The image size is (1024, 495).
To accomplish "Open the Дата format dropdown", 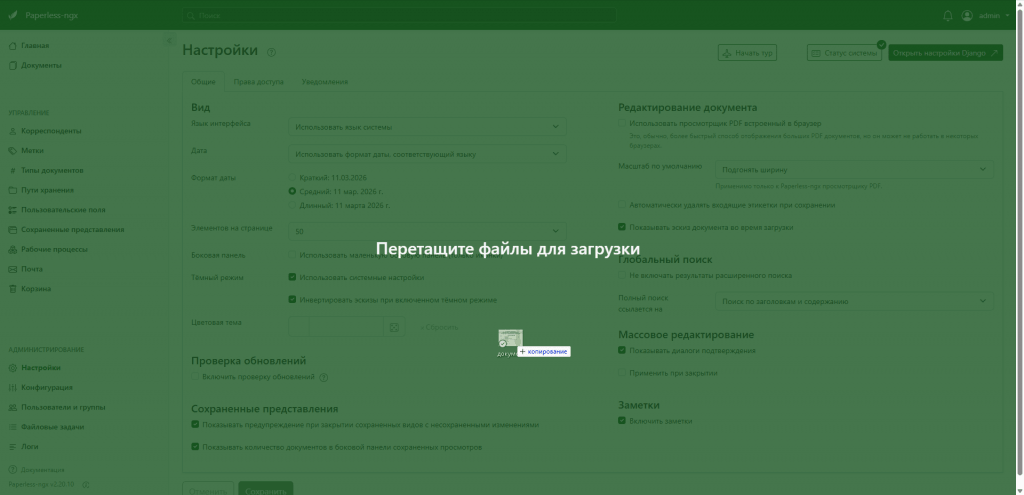I will click(x=427, y=154).
